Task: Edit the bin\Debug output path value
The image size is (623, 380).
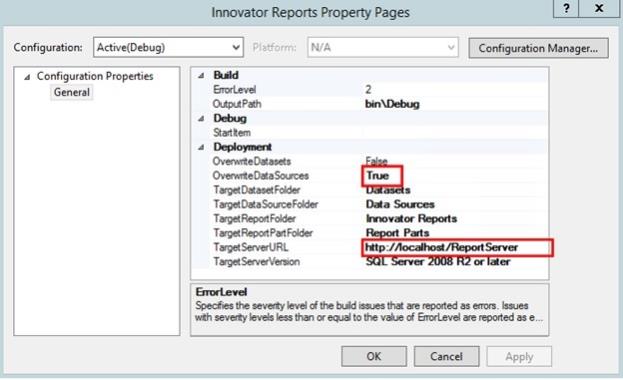Action: coord(392,104)
